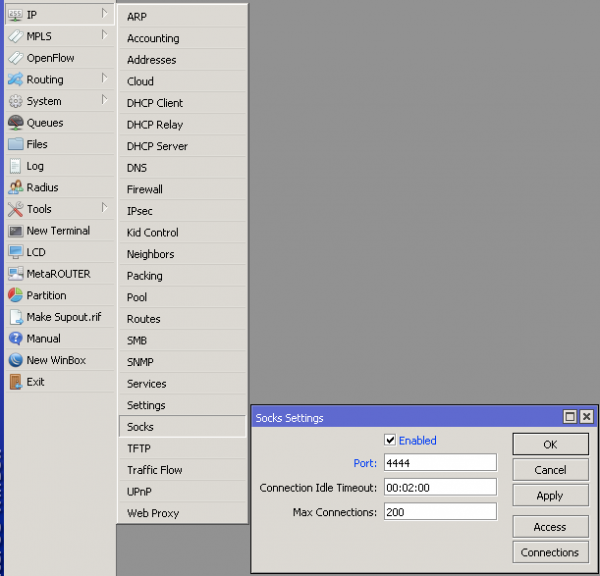Click the Queues tree icon
This screenshot has width=600, height=576.
click(16, 123)
